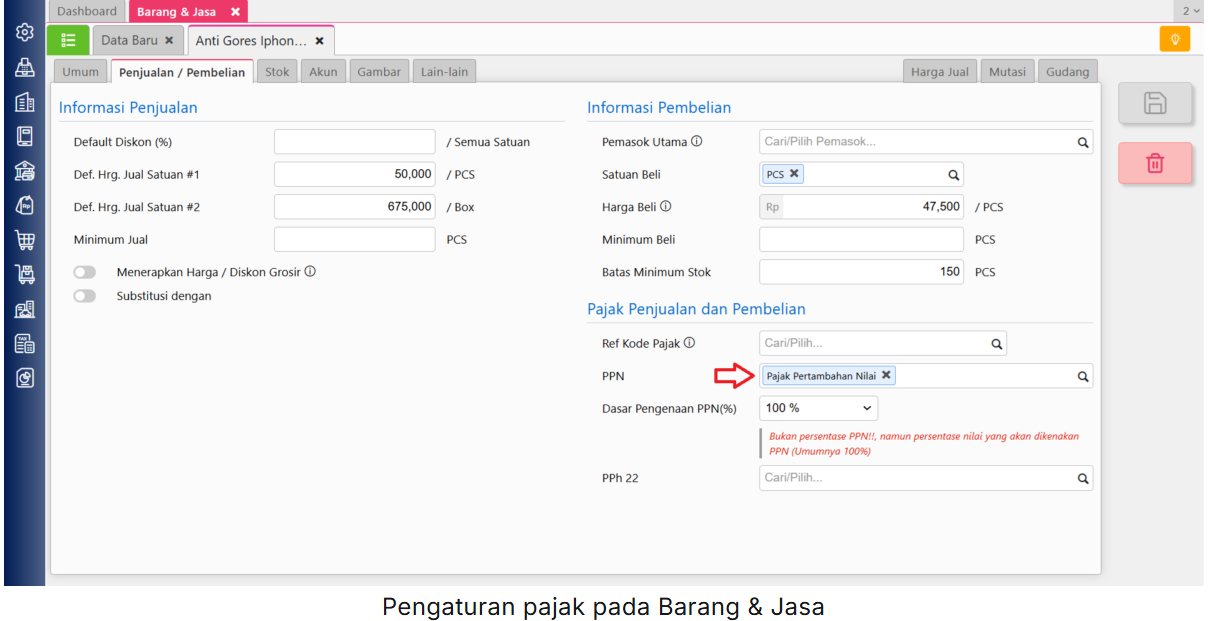This screenshot has width=1208, height=621.
Task: Click the red trash delete icon
Action: click(x=1155, y=163)
